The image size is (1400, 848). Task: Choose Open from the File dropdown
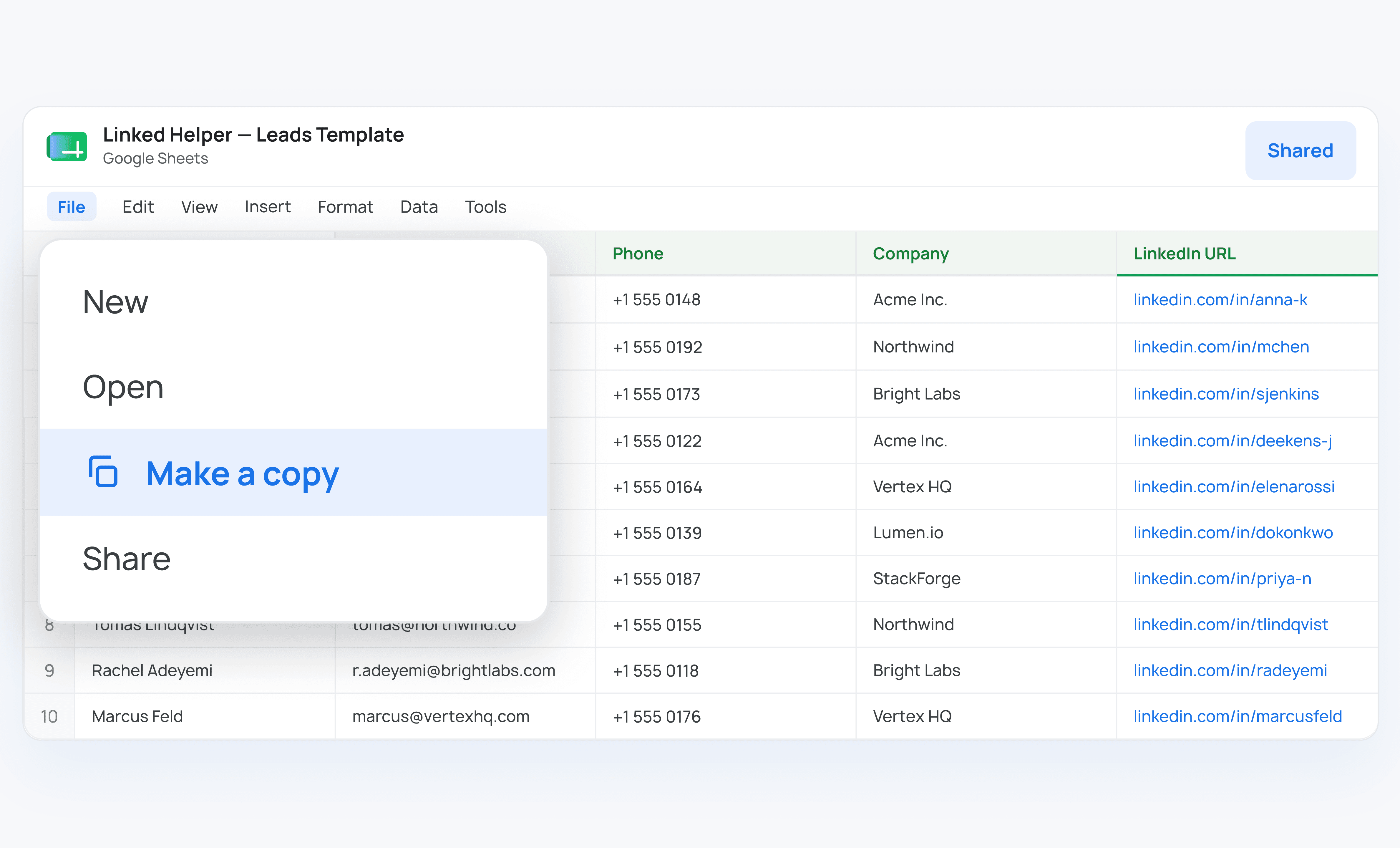pos(294,387)
